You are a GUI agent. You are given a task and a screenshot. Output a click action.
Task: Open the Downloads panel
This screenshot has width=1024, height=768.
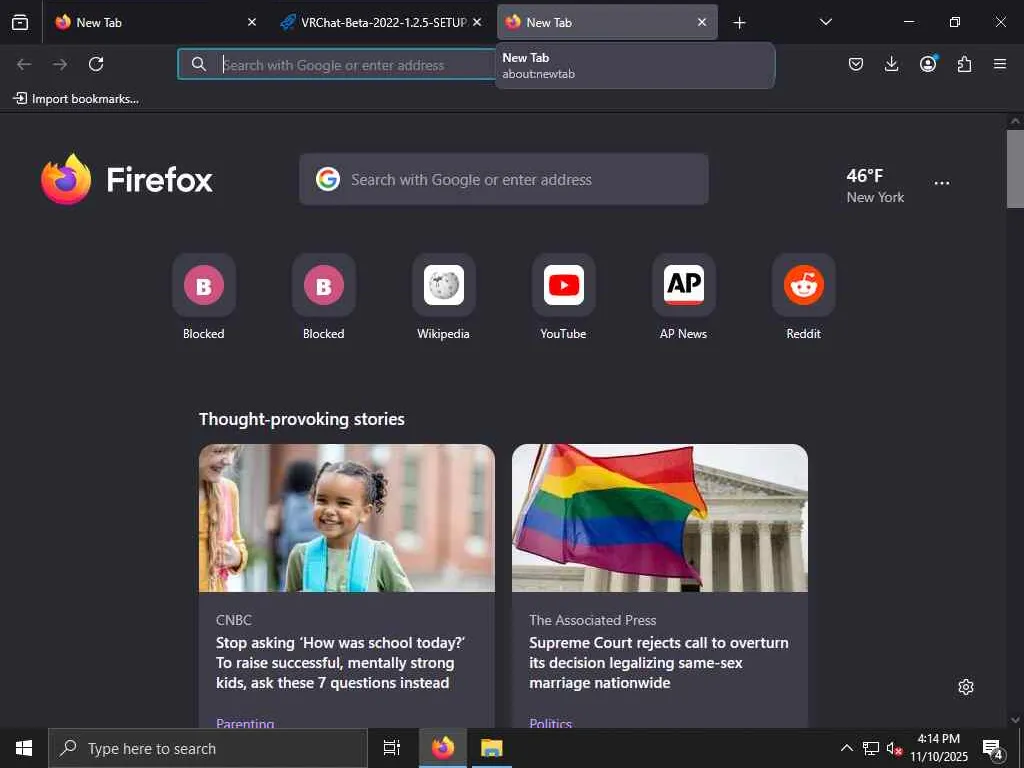(x=891, y=64)
